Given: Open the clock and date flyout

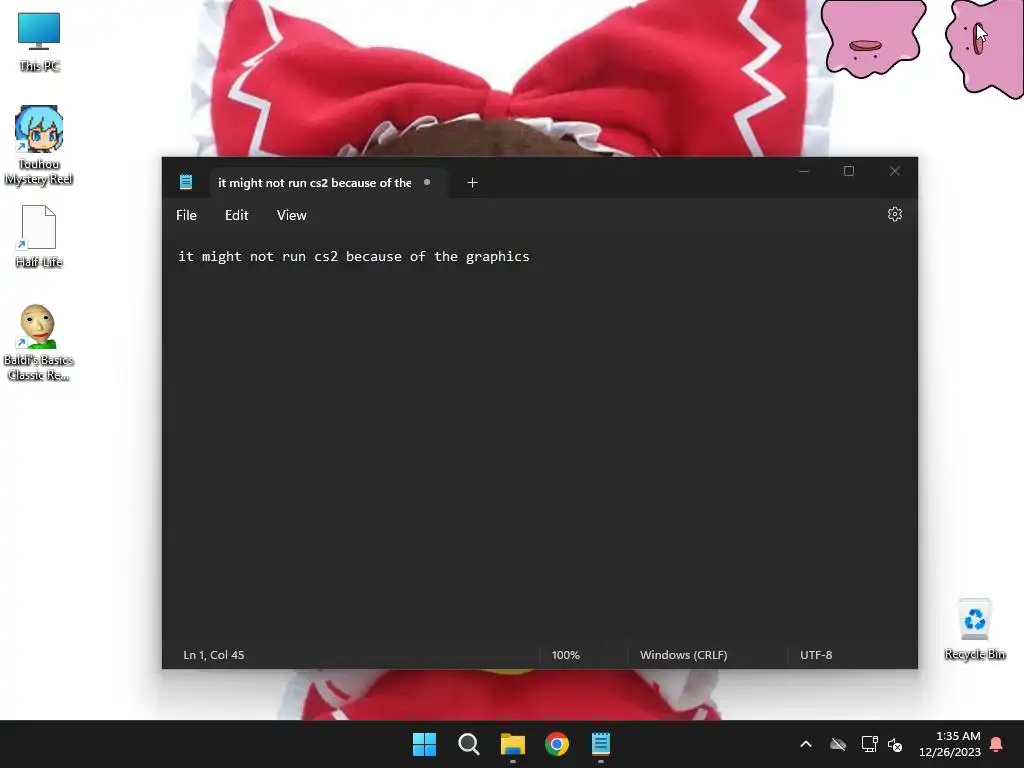Looking at the screenshot, I should click(950, 744).
